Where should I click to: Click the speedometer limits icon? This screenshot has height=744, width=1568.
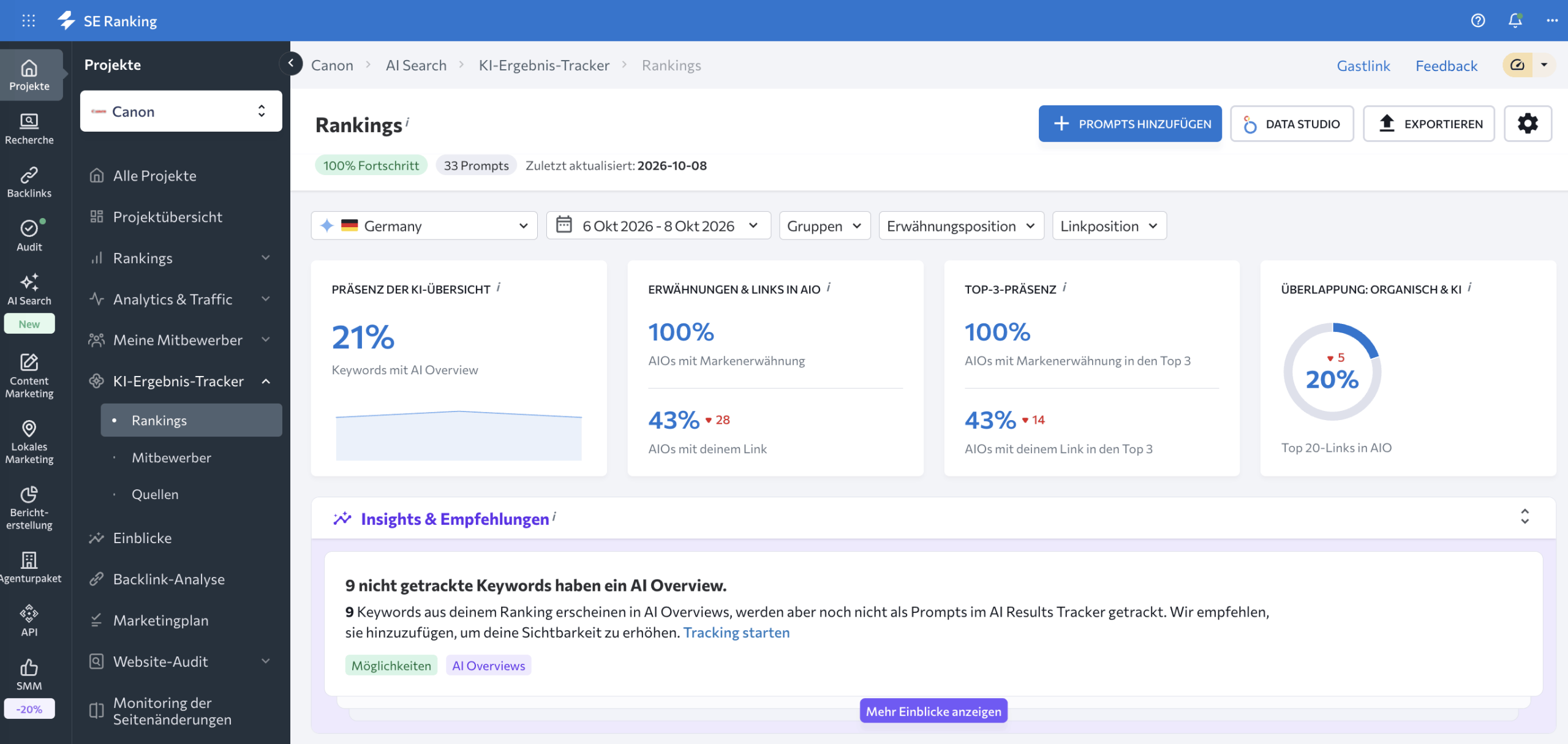pos(1518,65)
